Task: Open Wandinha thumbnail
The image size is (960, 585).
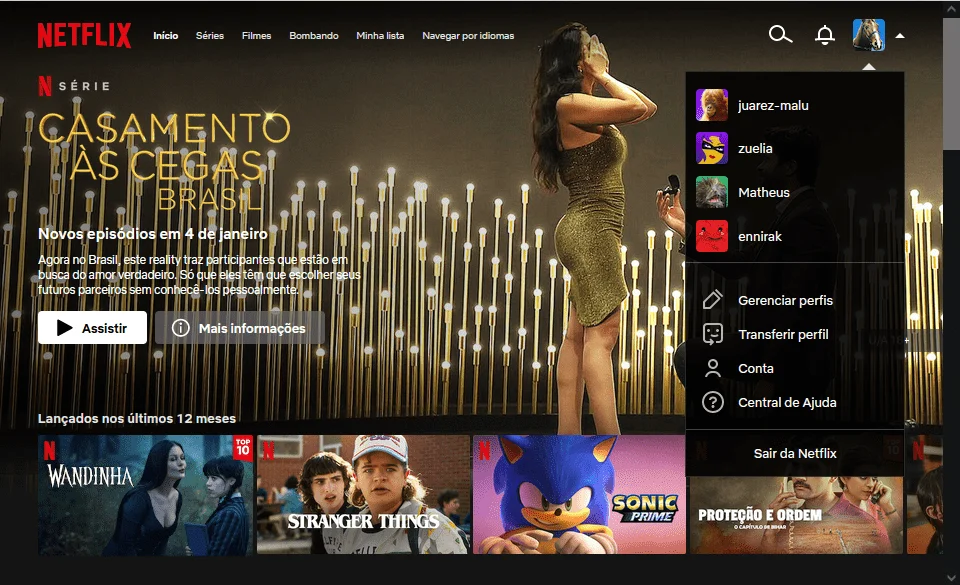Action: pos(145,495)
